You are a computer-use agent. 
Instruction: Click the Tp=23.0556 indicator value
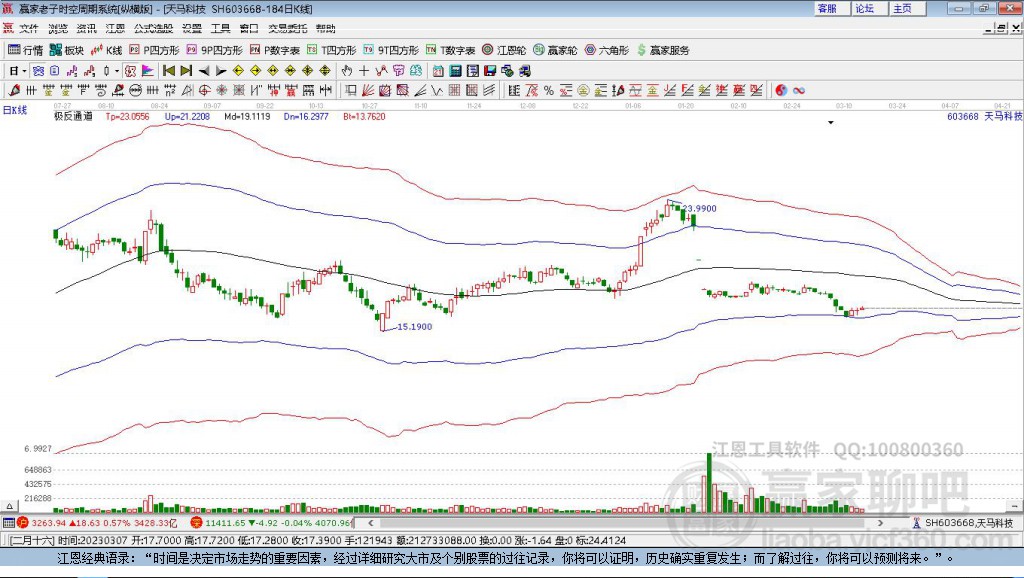coord(127,116)
